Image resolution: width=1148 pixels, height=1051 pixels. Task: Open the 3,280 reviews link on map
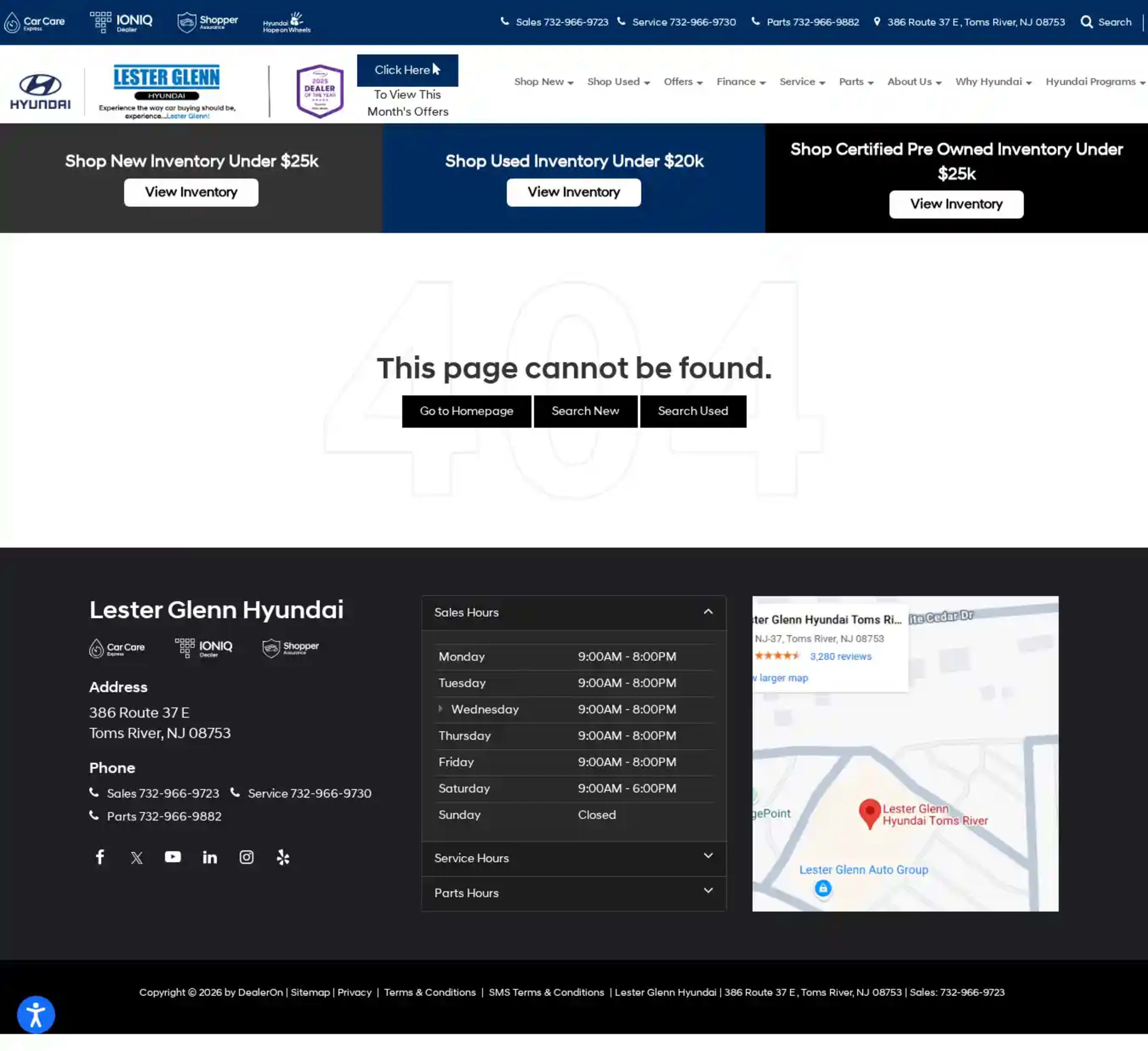[x=840, y=656]
